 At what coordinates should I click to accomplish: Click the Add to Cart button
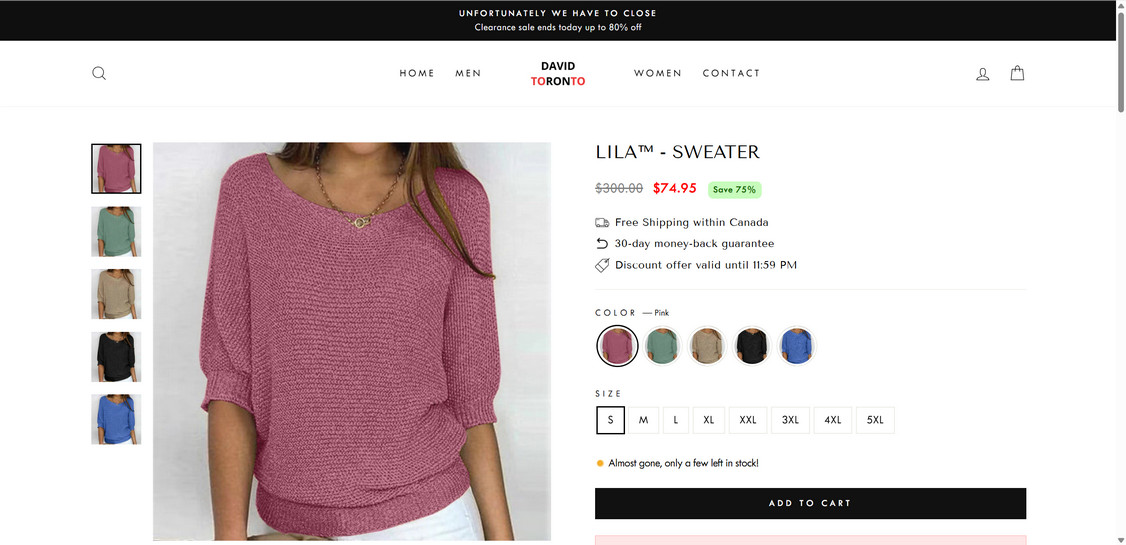tap(810, 503)
